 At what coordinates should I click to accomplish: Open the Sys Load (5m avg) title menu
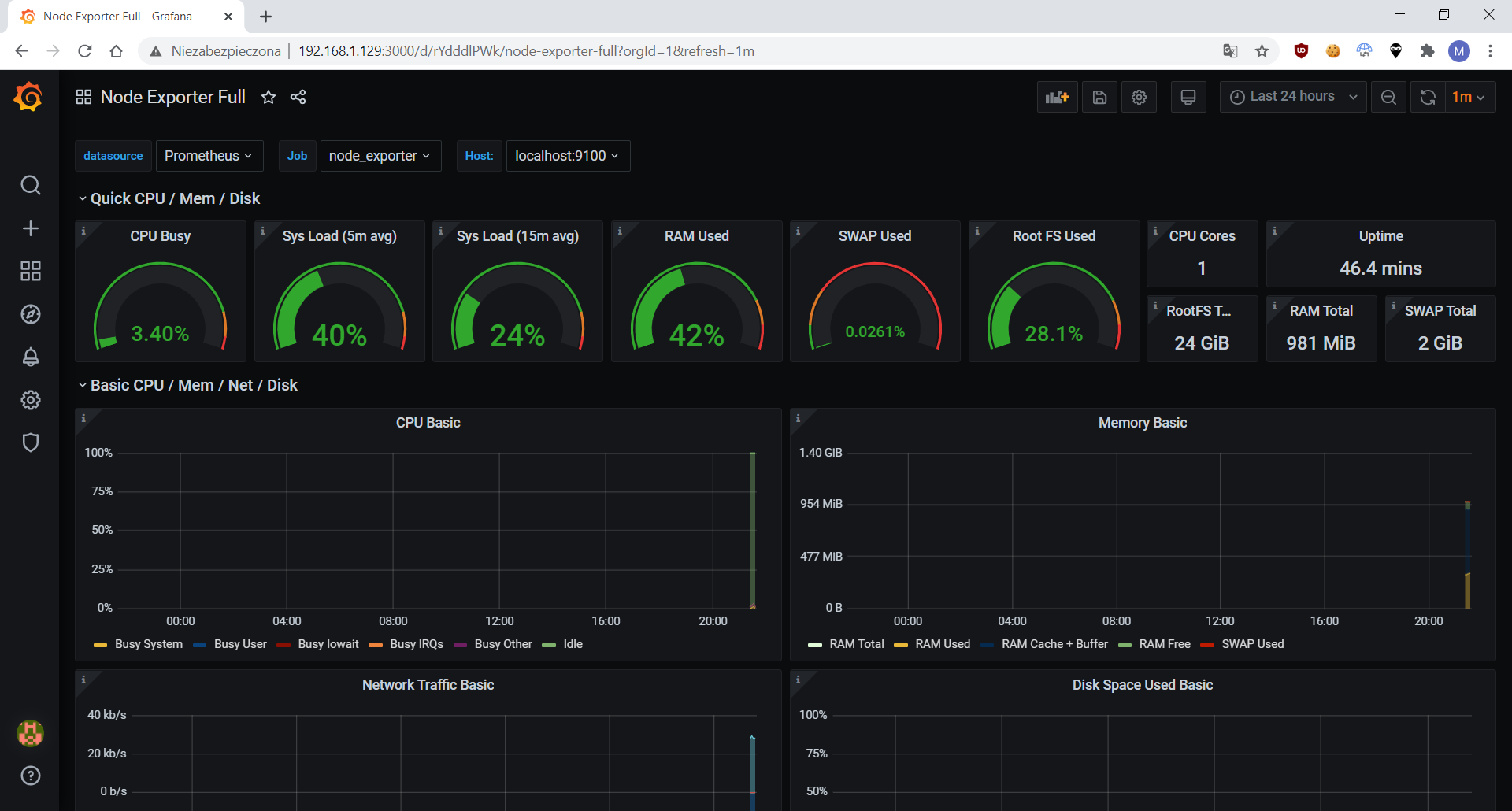pyautogui.click(x=339, y=236)
